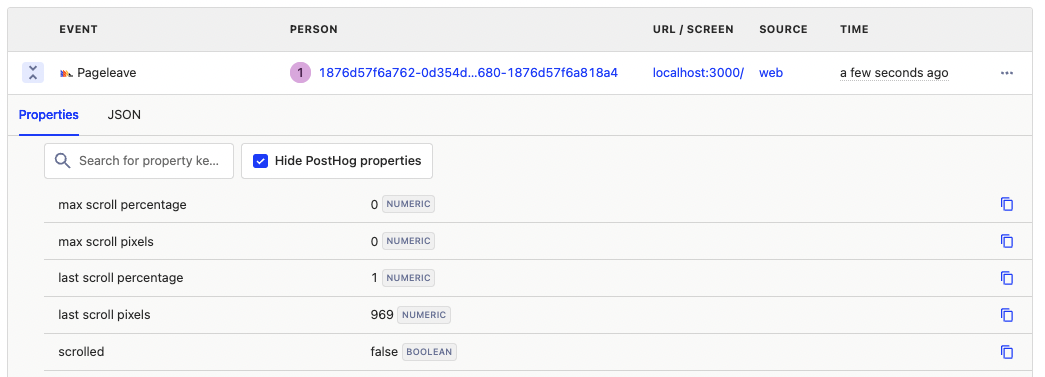1045x377 pixels.
Task: Open the three-dots menu for Pageleave event
Action: point(1006,73)
